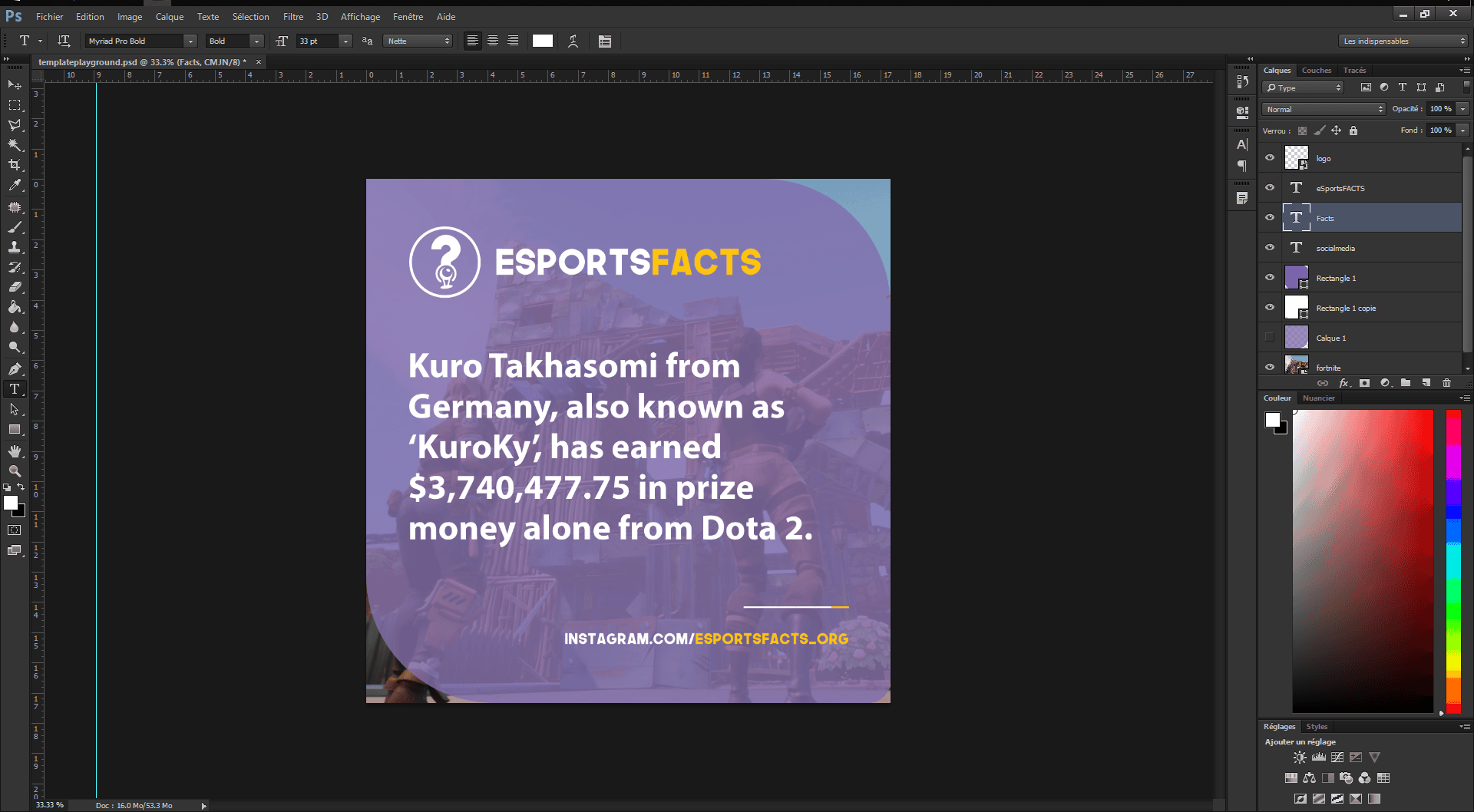Click the logo layer thumbnail
The width and height of the screenshot is (1474, 812).
(x=1297, y=158)
